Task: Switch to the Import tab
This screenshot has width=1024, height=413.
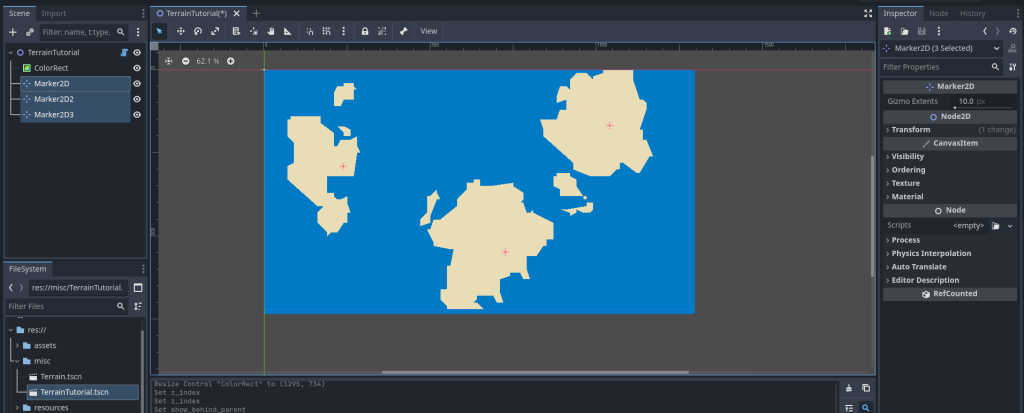Action: pyautogui.click(x=54, y=13)
